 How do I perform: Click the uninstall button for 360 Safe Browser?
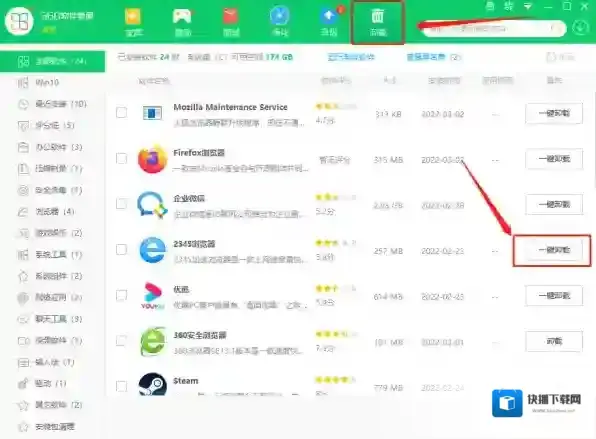(554, 341)
